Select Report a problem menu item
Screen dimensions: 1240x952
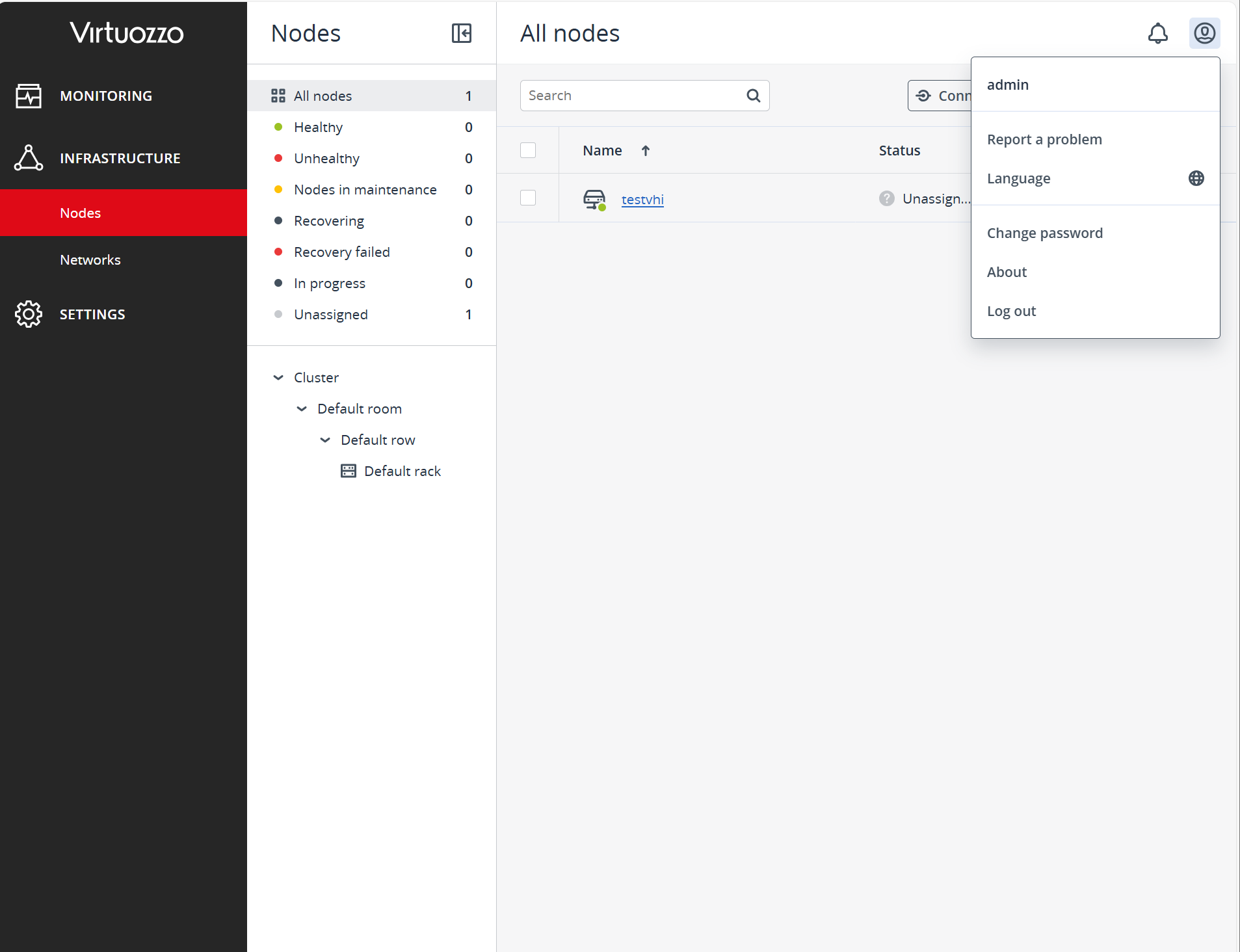[x=1096, y=139]
